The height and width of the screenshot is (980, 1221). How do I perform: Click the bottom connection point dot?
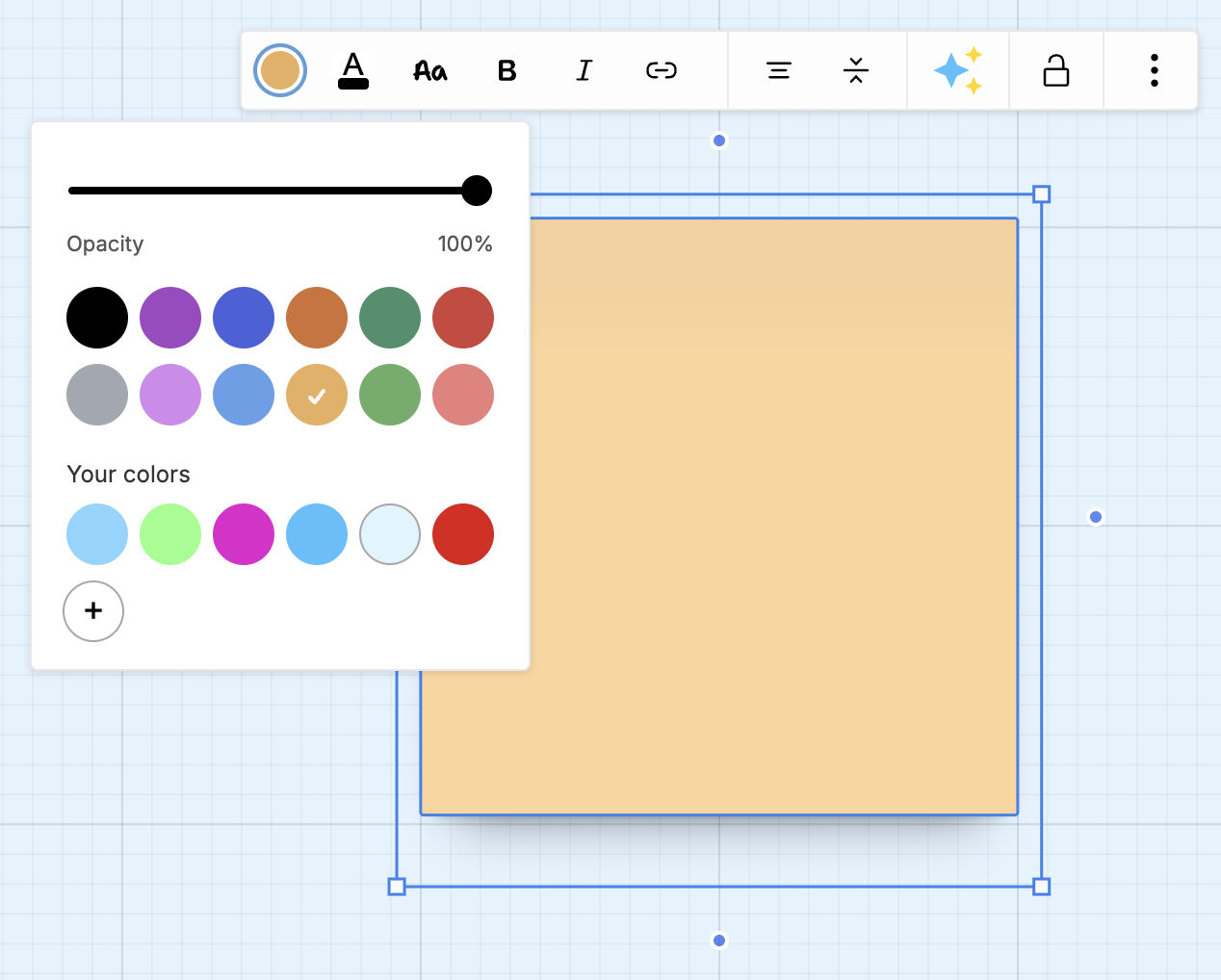pyautogui.click(x=719, y=941)
